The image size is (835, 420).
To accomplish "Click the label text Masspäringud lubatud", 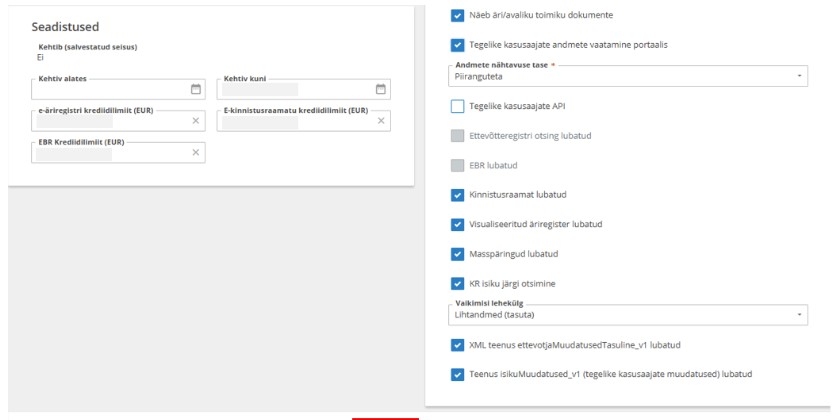I will pyautogui.click(x=514, y=254).
